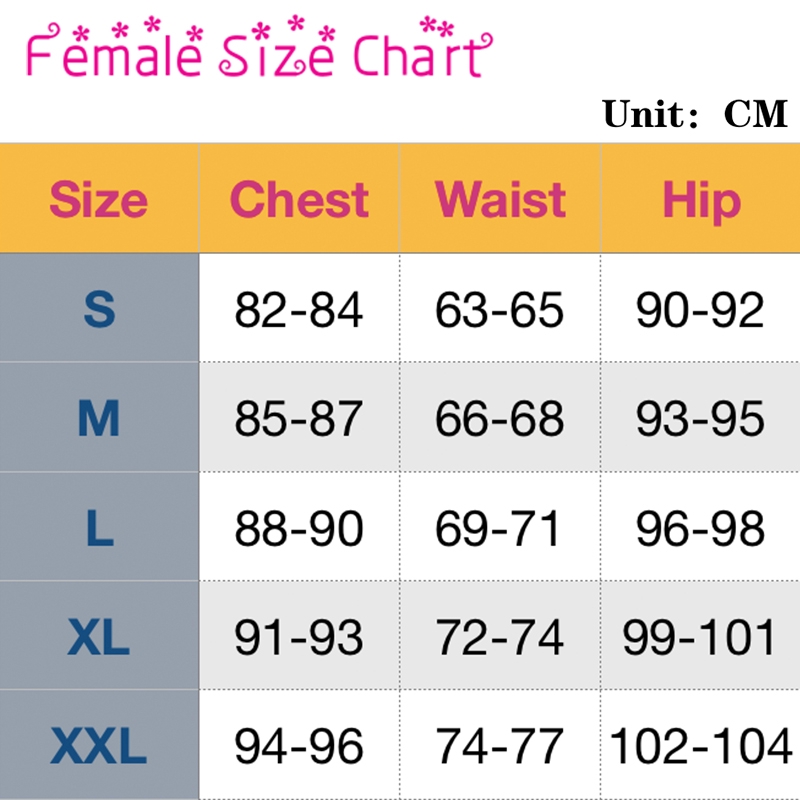Select the Size column header

click(99, 200)
